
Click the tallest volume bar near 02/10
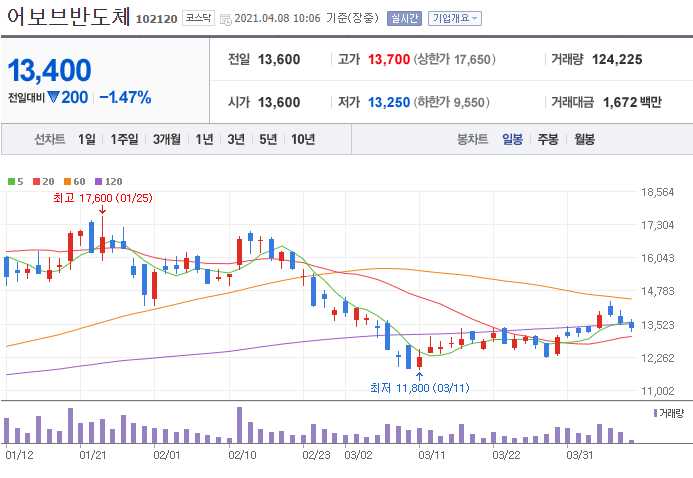[x=240, y=425]
